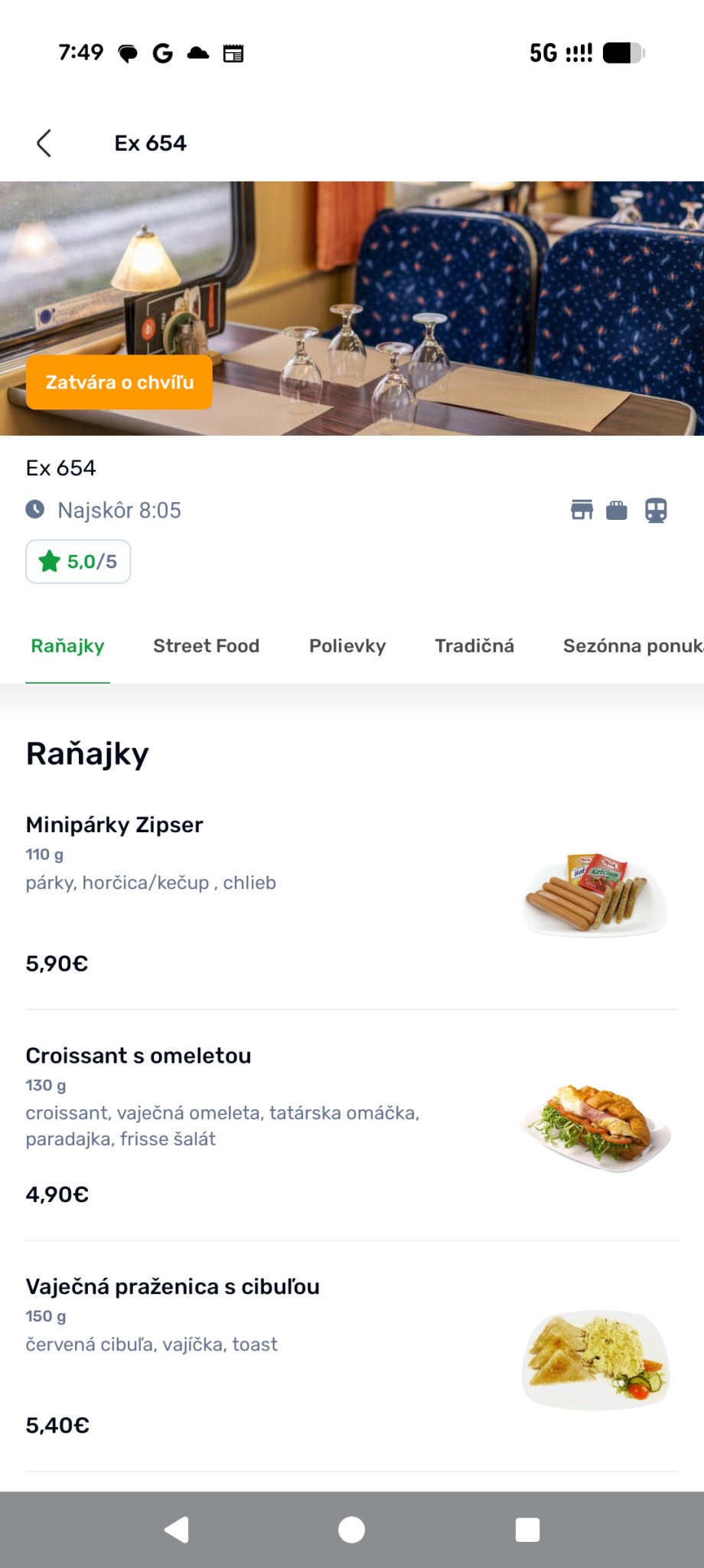Select the Raňajky tab

tap(67, 646)
